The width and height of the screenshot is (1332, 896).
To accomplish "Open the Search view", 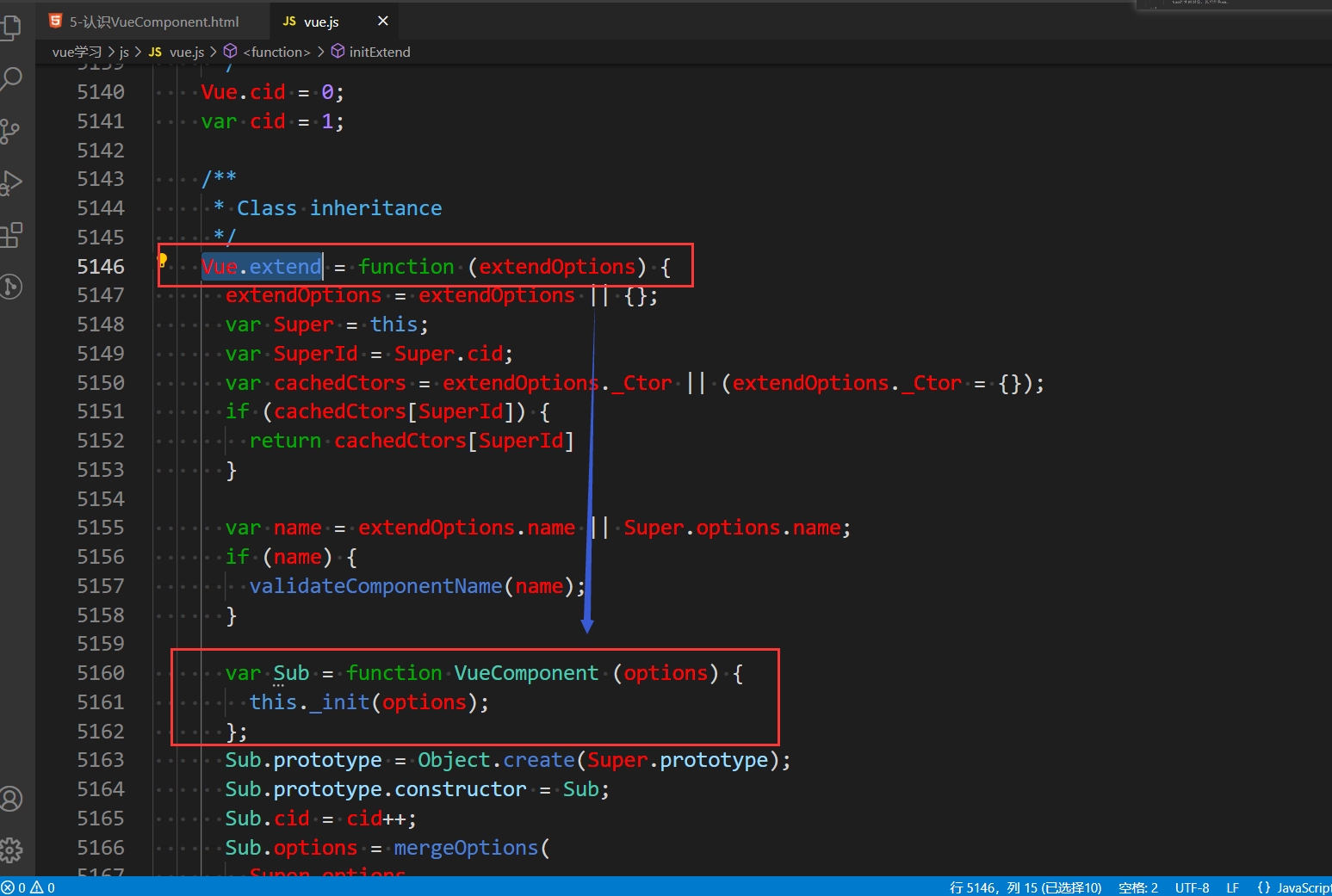I will tap(11, 79).
